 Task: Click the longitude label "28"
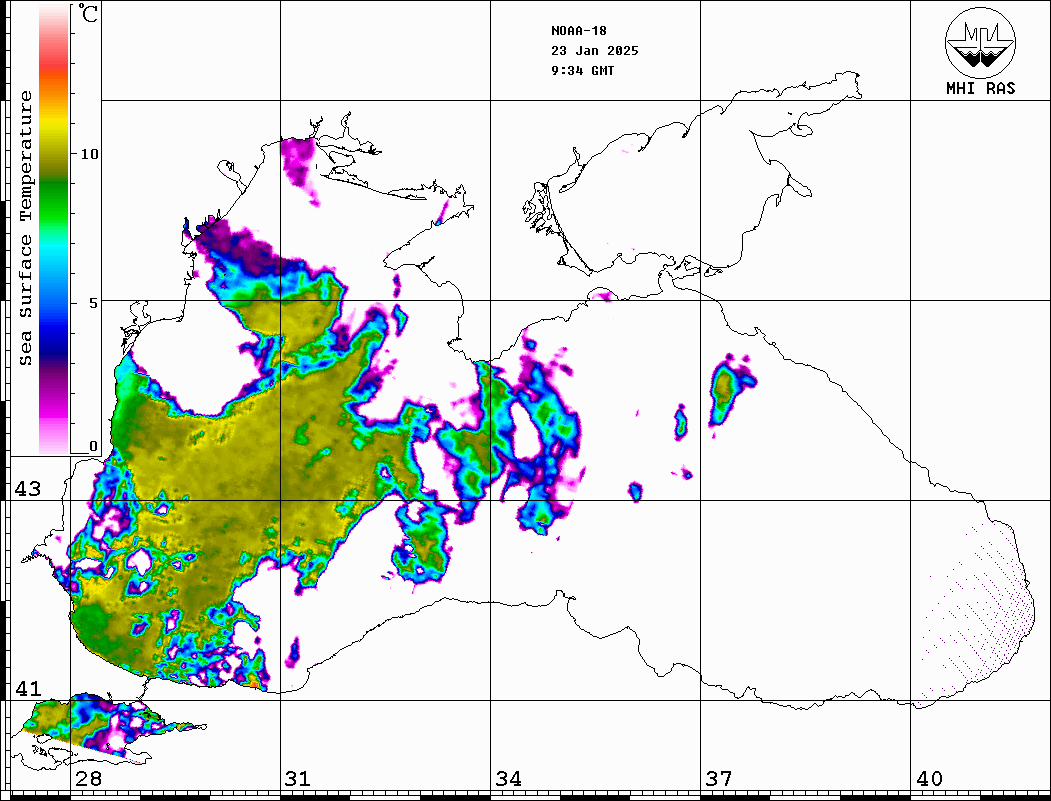(x=88, y=778)
